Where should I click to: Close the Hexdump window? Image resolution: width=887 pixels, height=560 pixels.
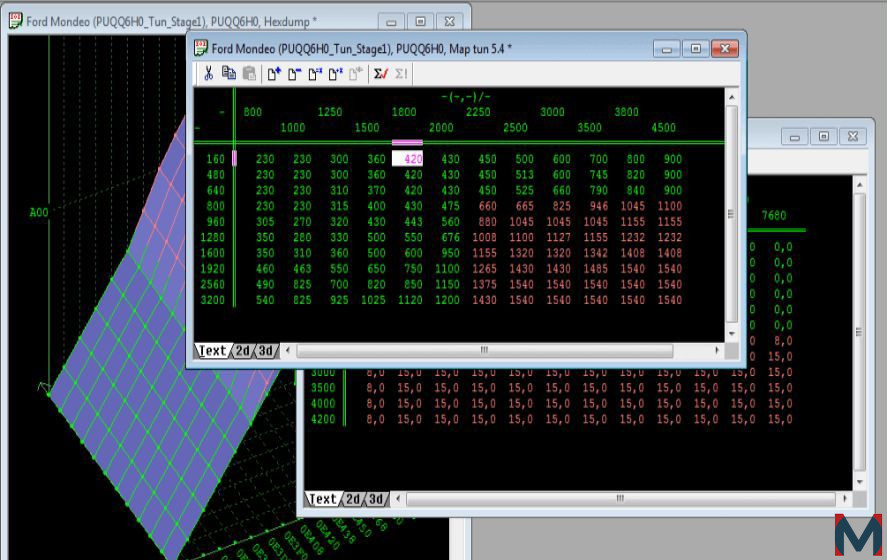click(x=450, y=21)
